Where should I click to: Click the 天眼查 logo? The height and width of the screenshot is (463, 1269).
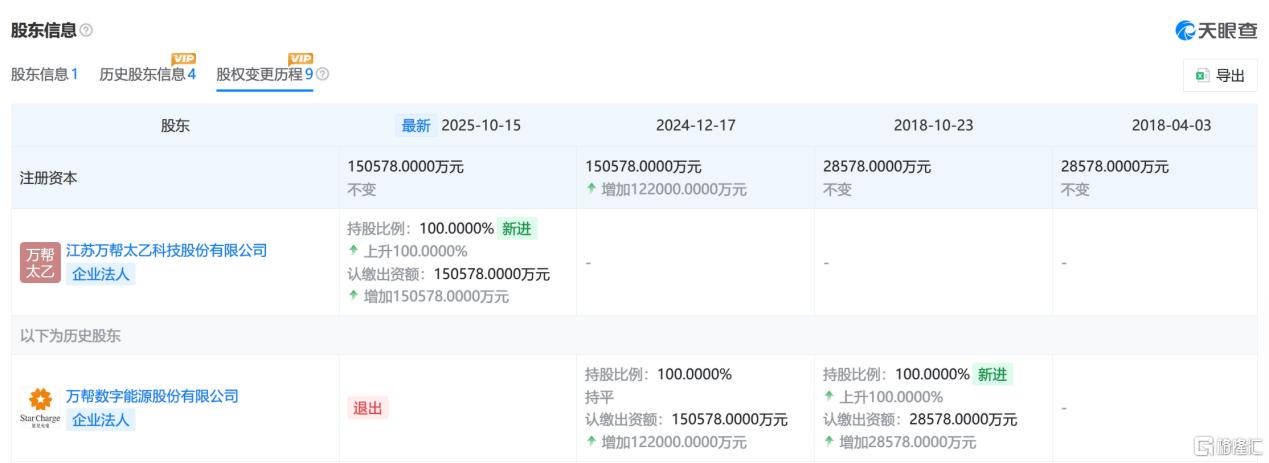1216,31
